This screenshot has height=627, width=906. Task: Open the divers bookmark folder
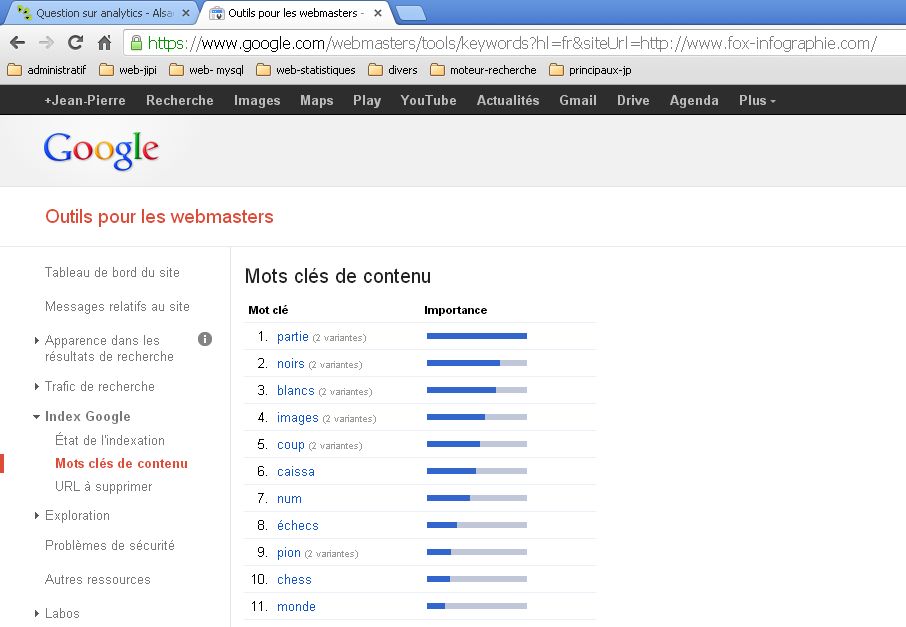(393, 70)
